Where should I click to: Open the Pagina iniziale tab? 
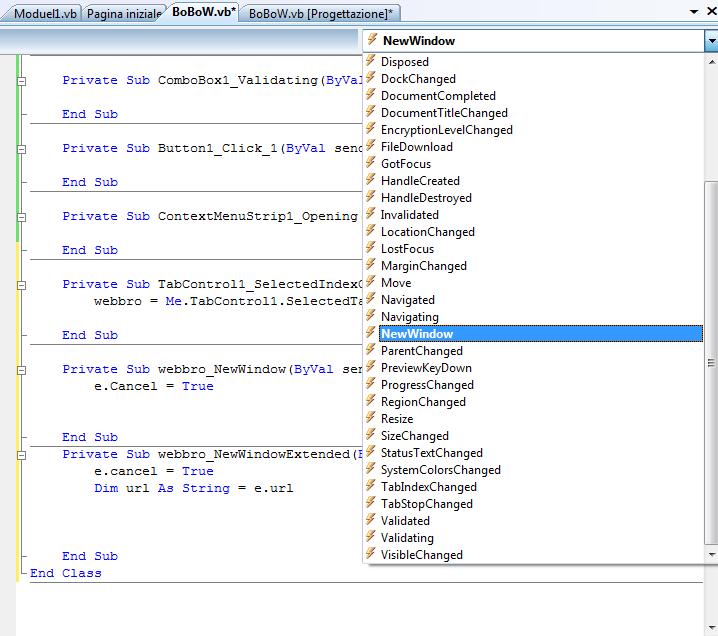point(124,13)
